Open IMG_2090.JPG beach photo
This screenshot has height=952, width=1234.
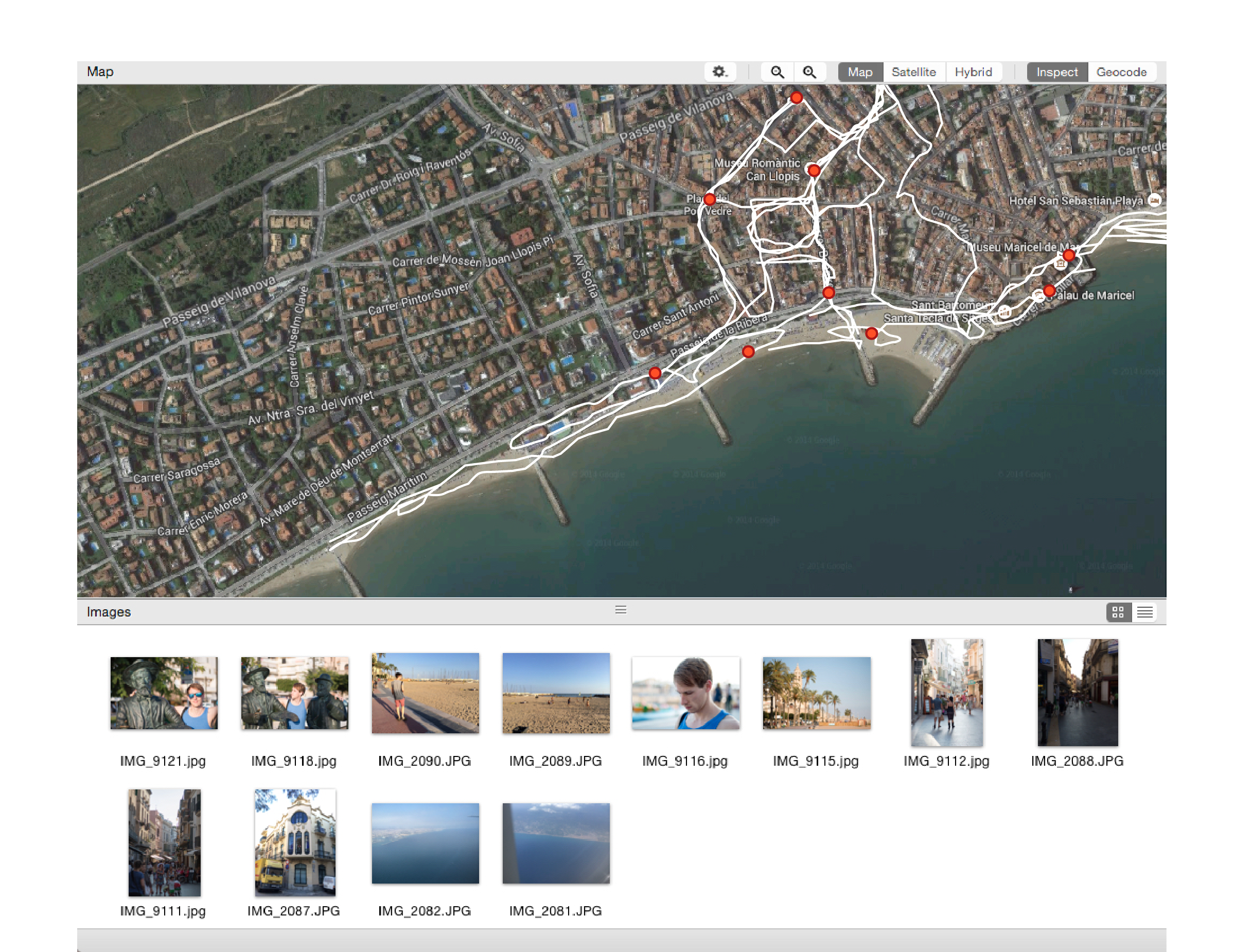coord(424,693)
